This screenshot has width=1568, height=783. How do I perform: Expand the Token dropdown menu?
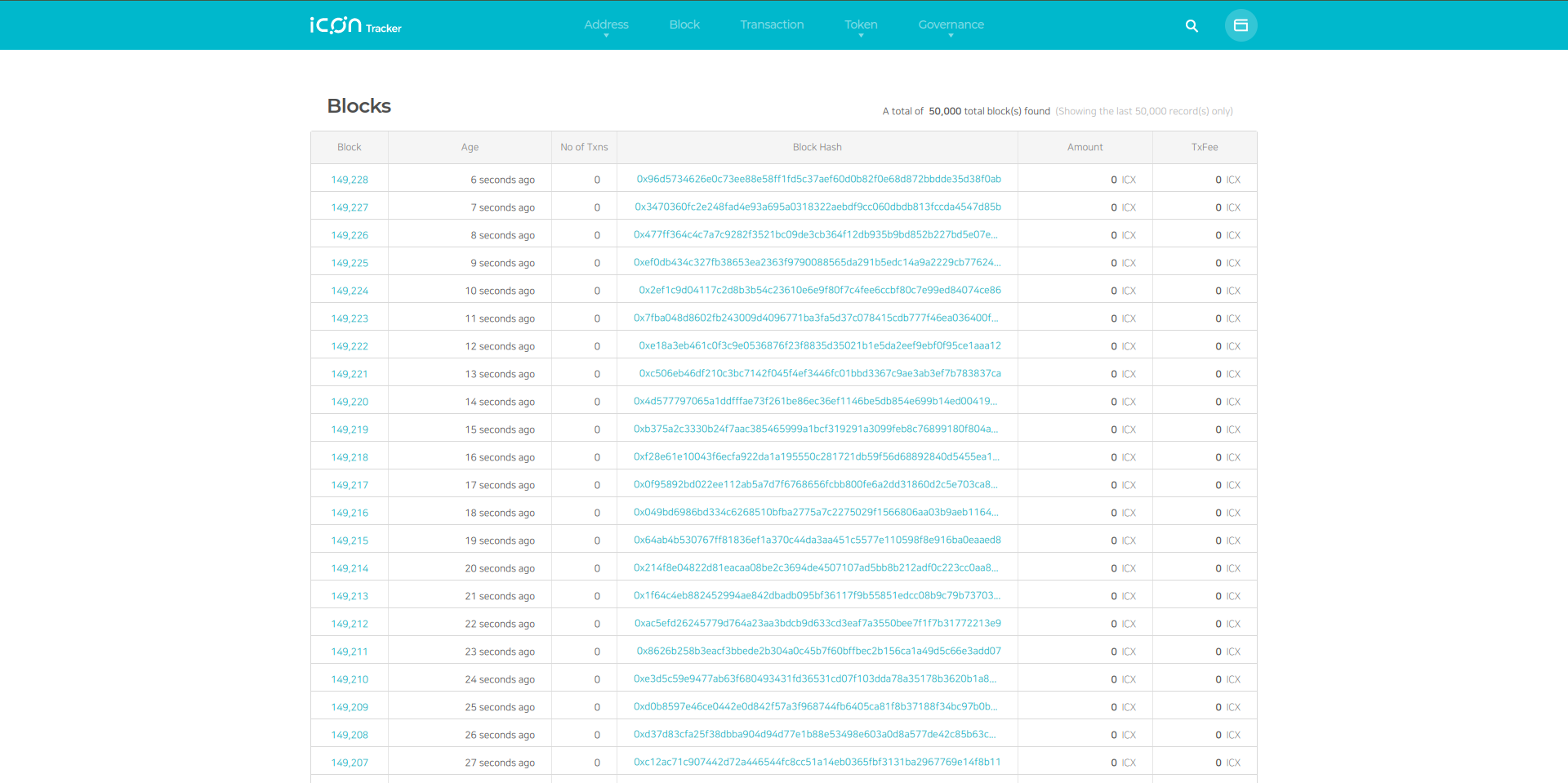(x=861, y=25)
